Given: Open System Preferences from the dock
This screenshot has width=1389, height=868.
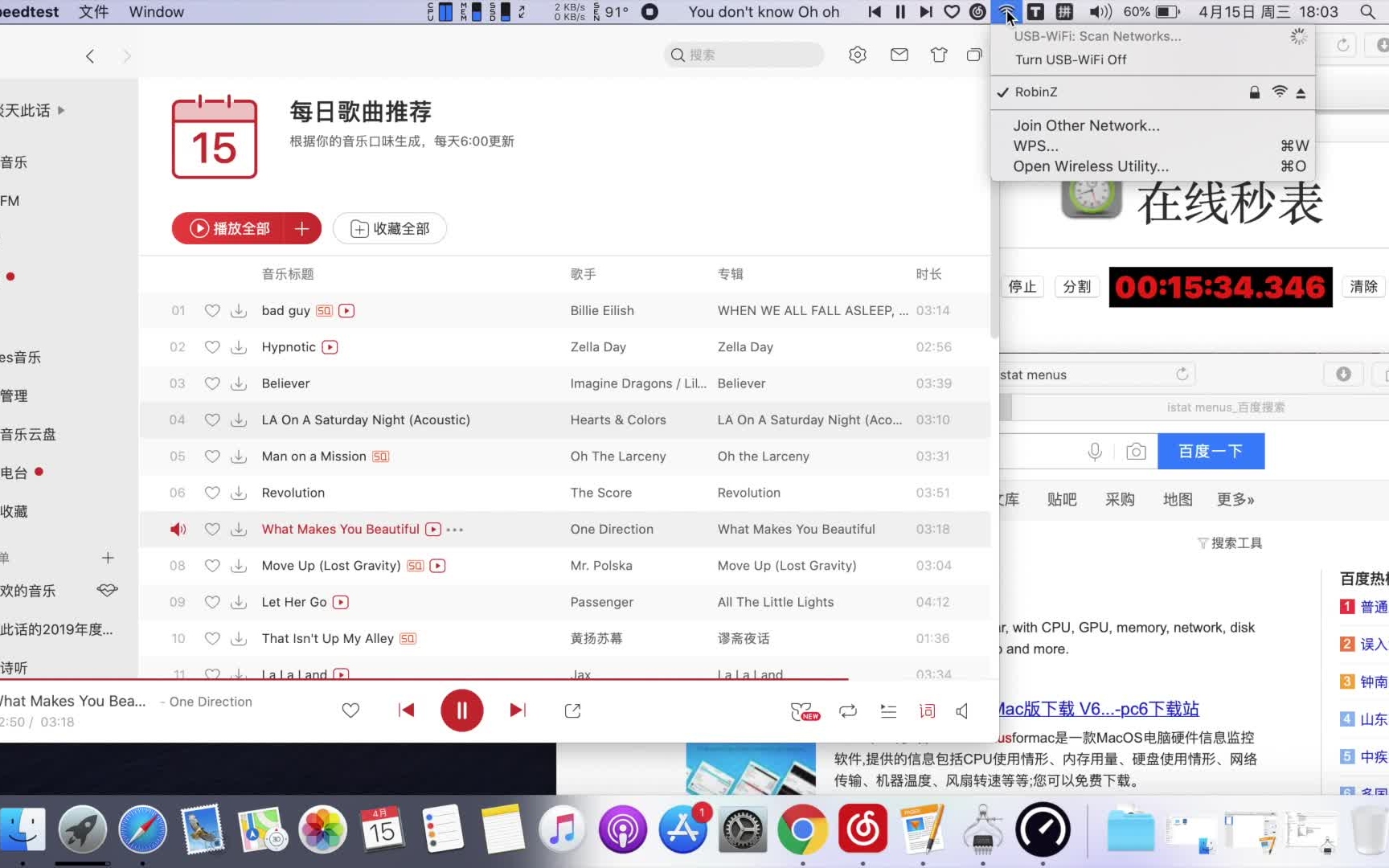Looking at the screenshot, I should (742, 830).
